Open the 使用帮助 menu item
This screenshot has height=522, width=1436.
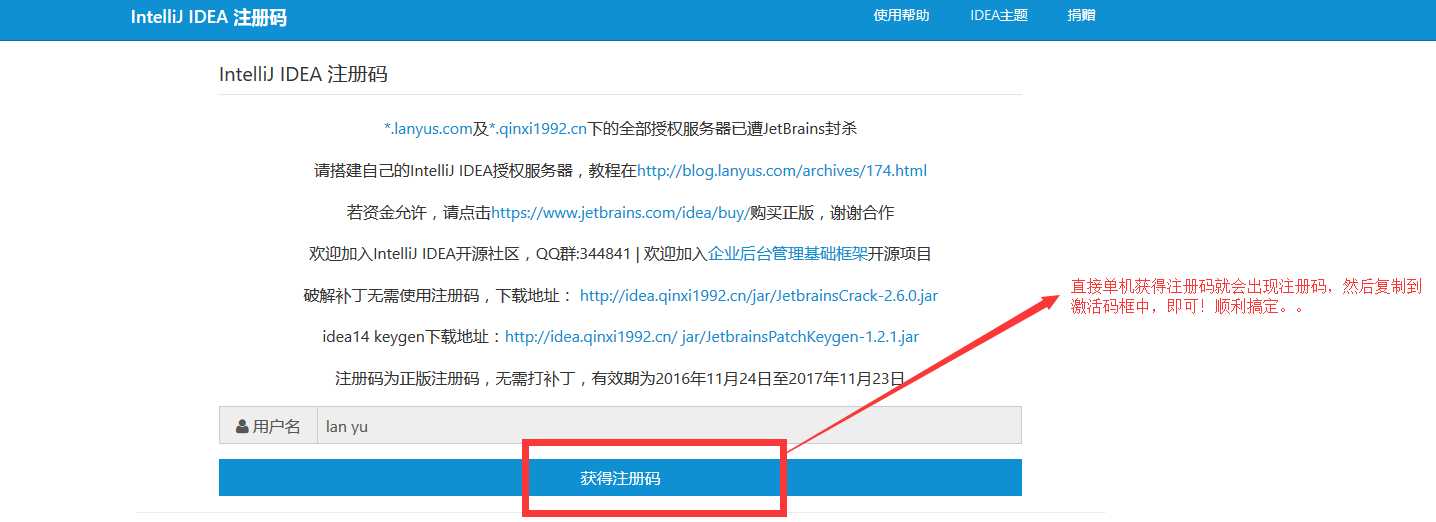pyautogui.click(x=901, y=15)
